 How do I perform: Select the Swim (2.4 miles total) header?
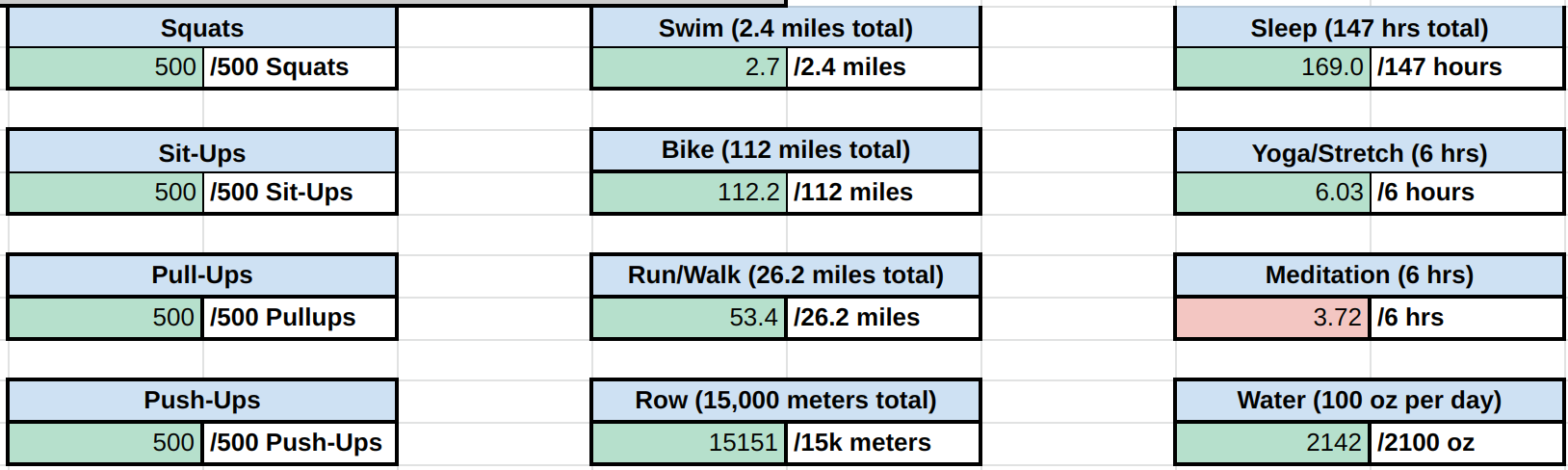[x=785, y=28]
